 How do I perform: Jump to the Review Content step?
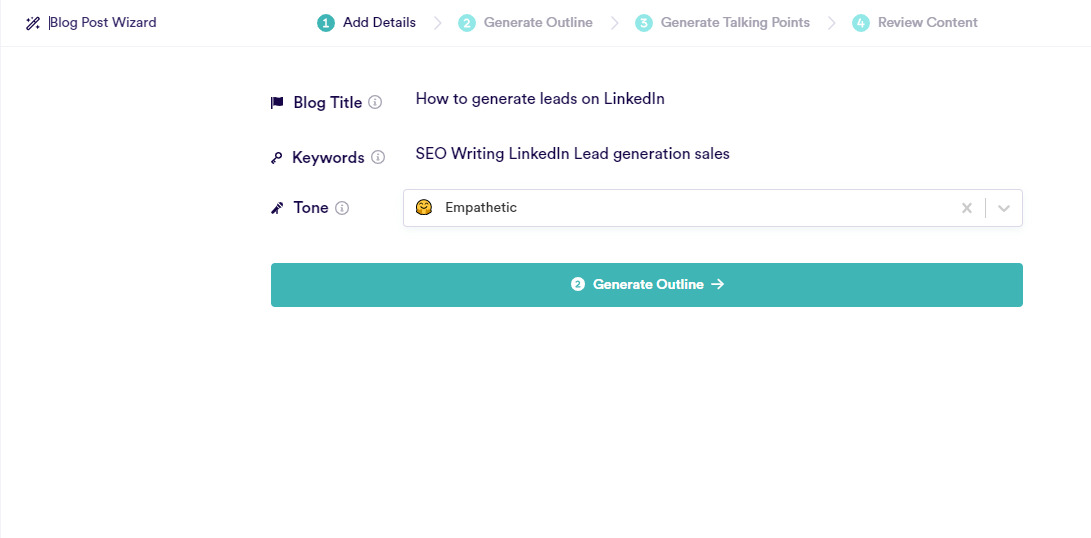(x=914, y=23)
